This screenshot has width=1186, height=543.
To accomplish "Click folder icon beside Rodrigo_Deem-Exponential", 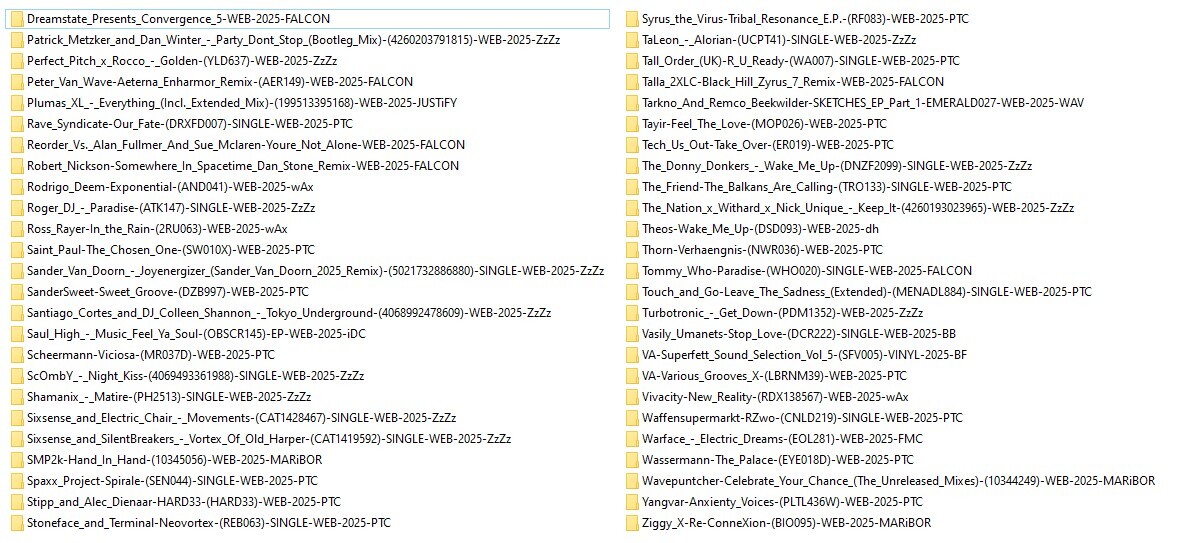I will (17, 187).
